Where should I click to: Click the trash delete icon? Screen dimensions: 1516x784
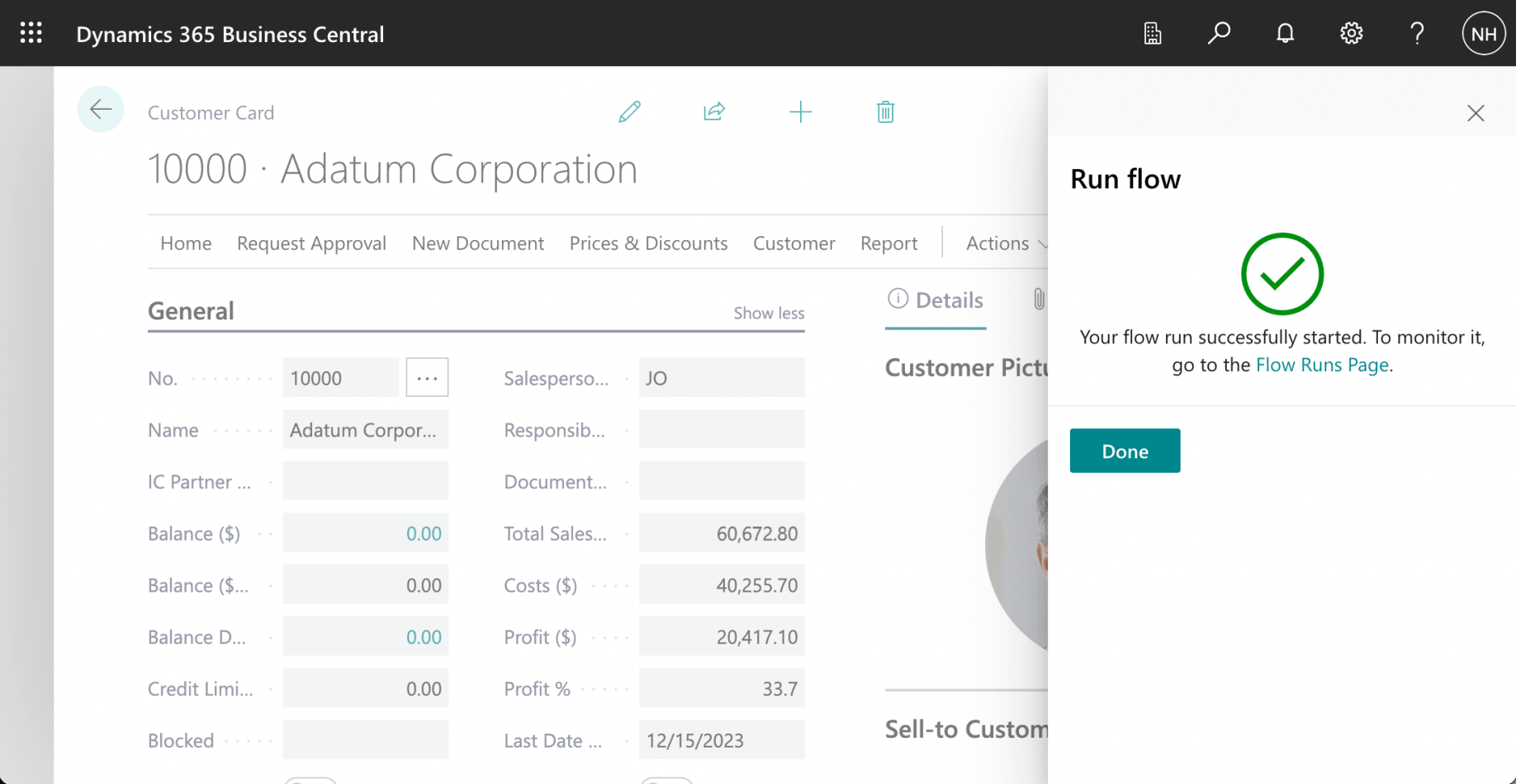[x=885, y=111]
